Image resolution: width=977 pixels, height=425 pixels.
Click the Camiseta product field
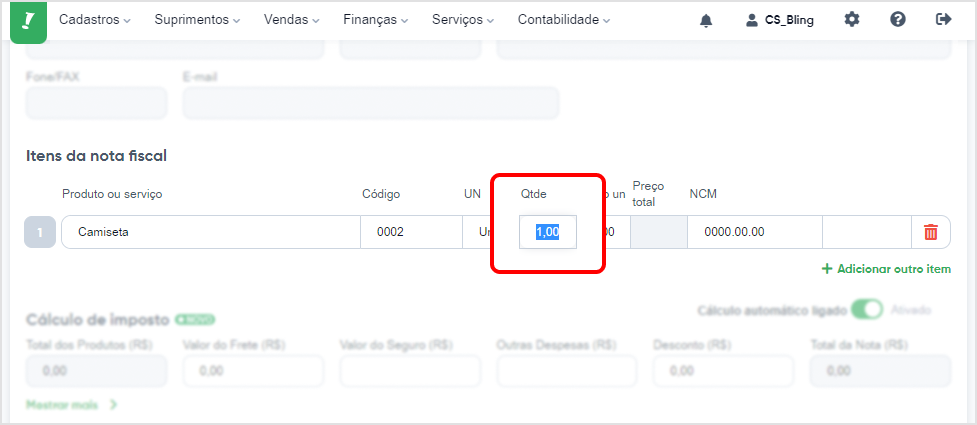pyautogui.click(x=211, y=232)
